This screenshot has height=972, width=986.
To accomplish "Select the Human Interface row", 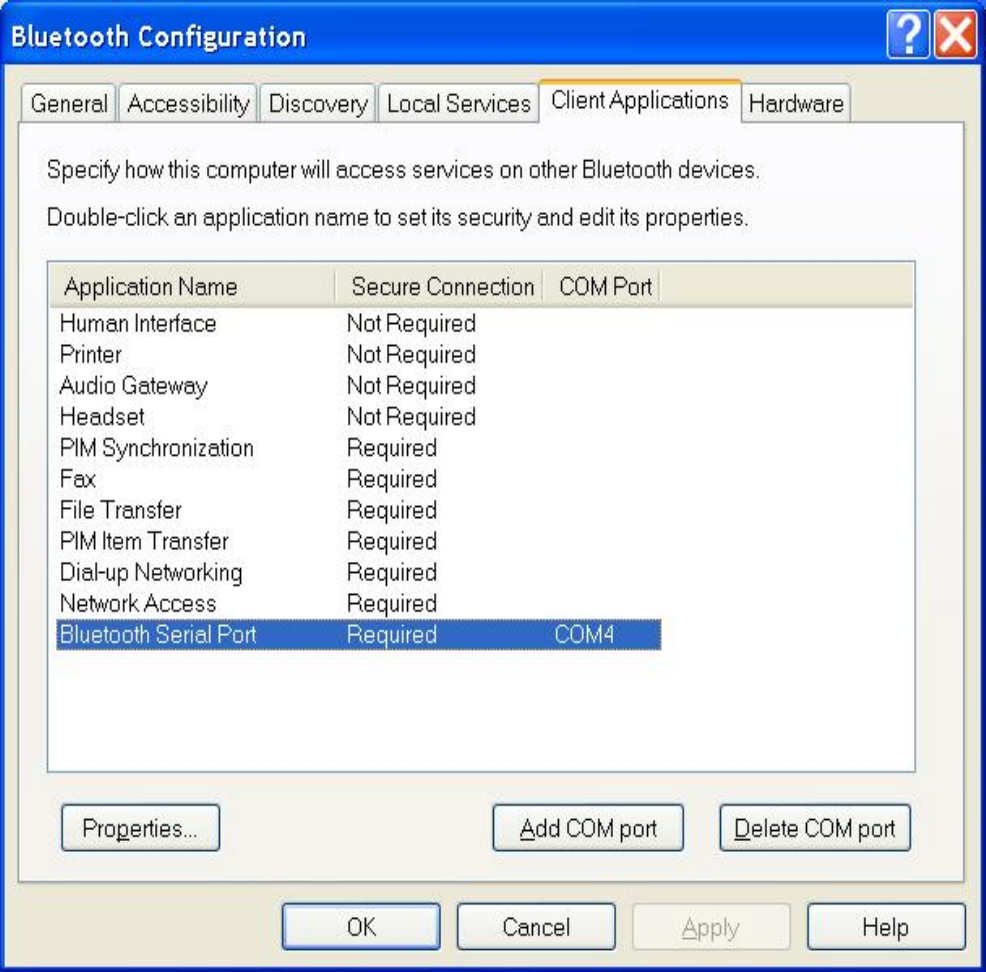I will tap(358, 323).
